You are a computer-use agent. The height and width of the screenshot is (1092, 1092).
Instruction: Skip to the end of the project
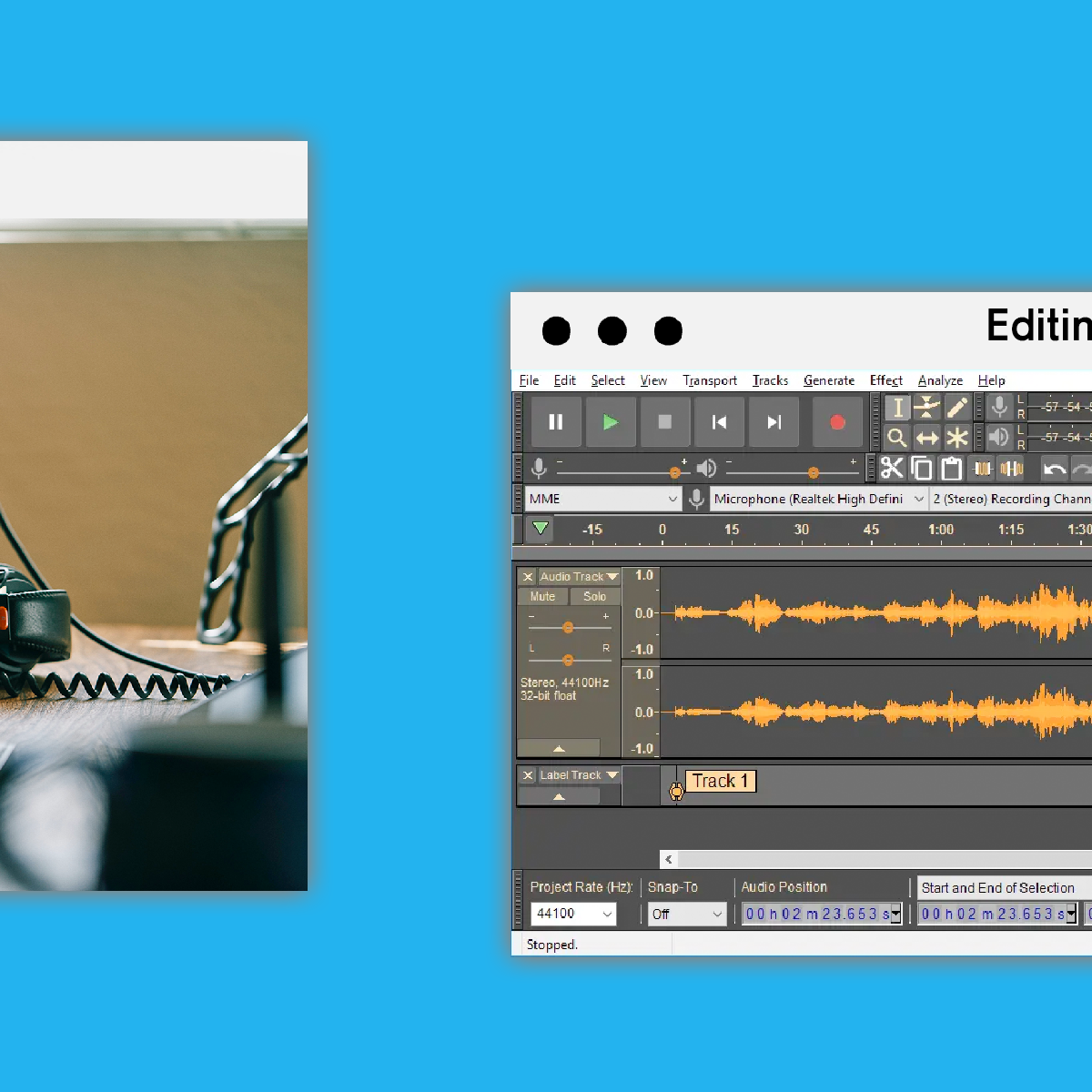773,421
